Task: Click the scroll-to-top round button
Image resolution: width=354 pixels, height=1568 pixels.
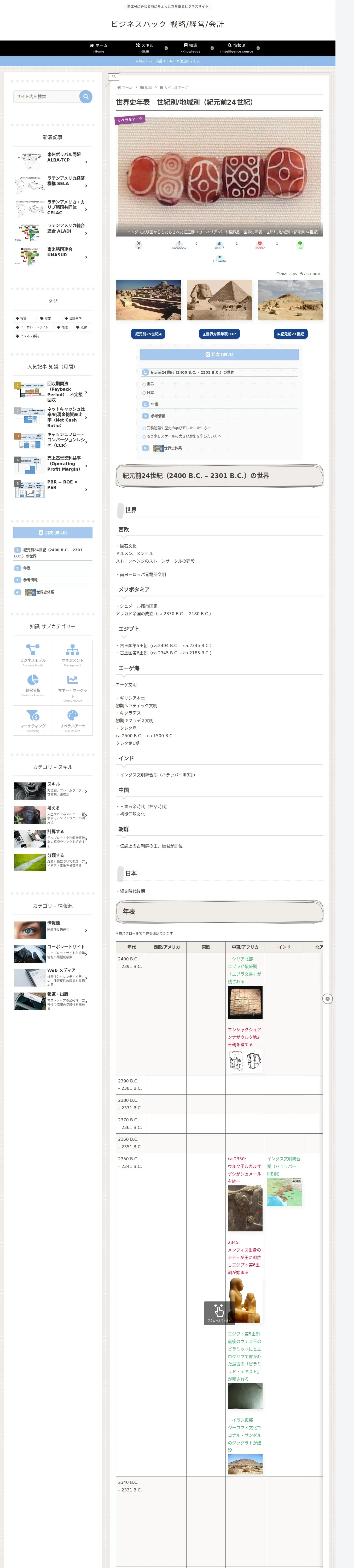Action: [327, 999]
